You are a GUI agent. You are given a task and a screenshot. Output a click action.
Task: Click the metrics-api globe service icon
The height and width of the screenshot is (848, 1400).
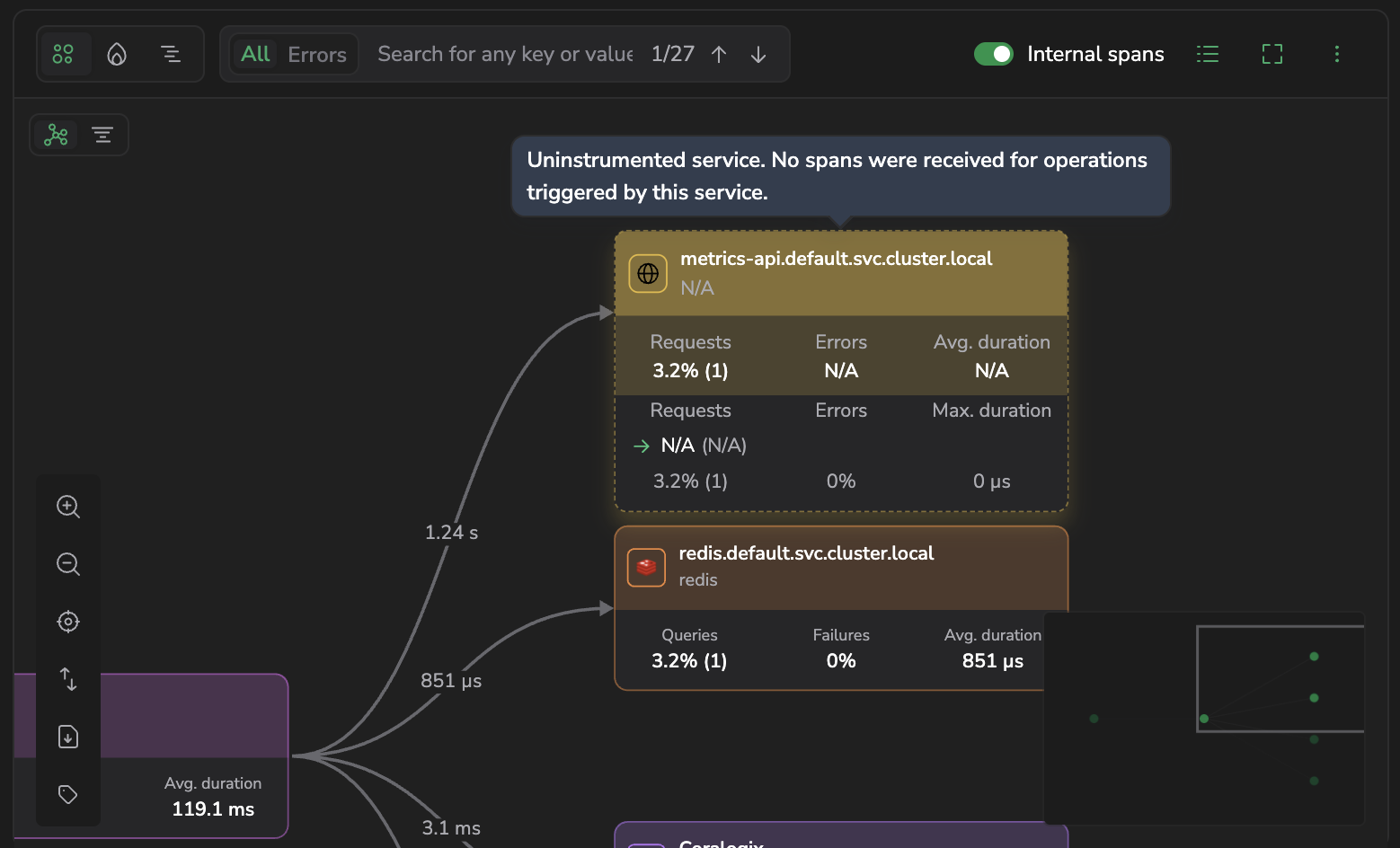click(x=648, y=273)
